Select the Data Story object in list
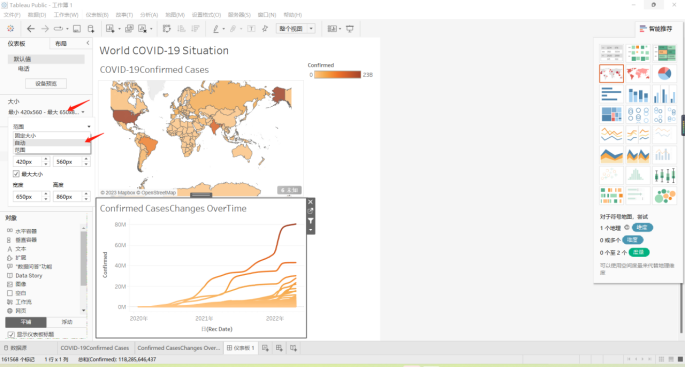The height and width of the screenshot is (368, 686). (x=28, y=276)
